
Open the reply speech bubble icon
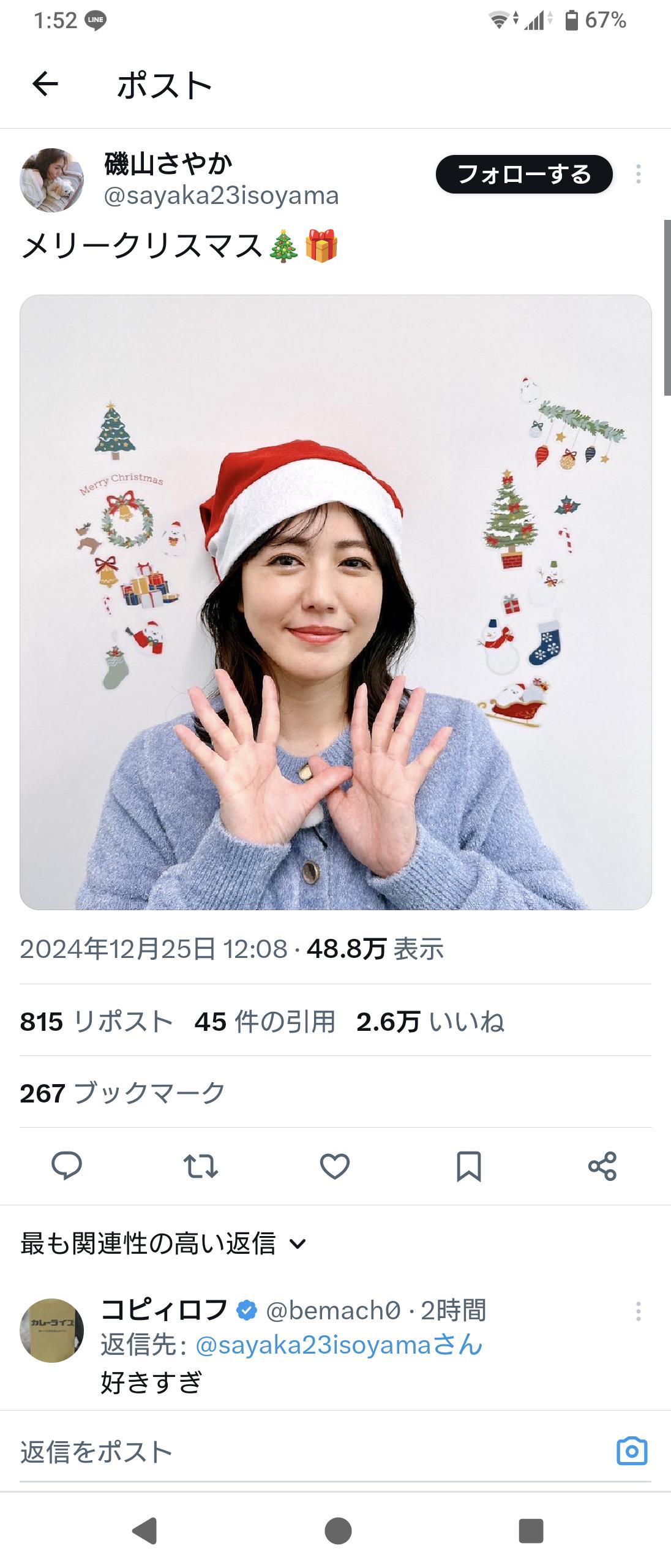[67, 1165]
